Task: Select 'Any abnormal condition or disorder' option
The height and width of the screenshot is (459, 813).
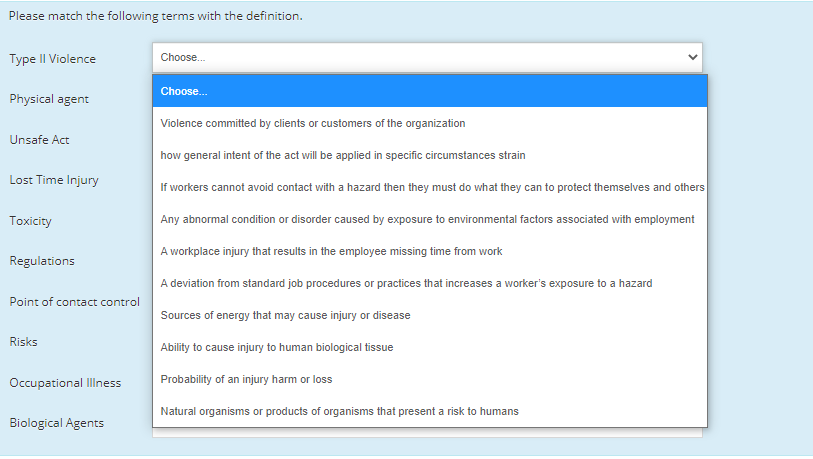Action: pos(430,219)
